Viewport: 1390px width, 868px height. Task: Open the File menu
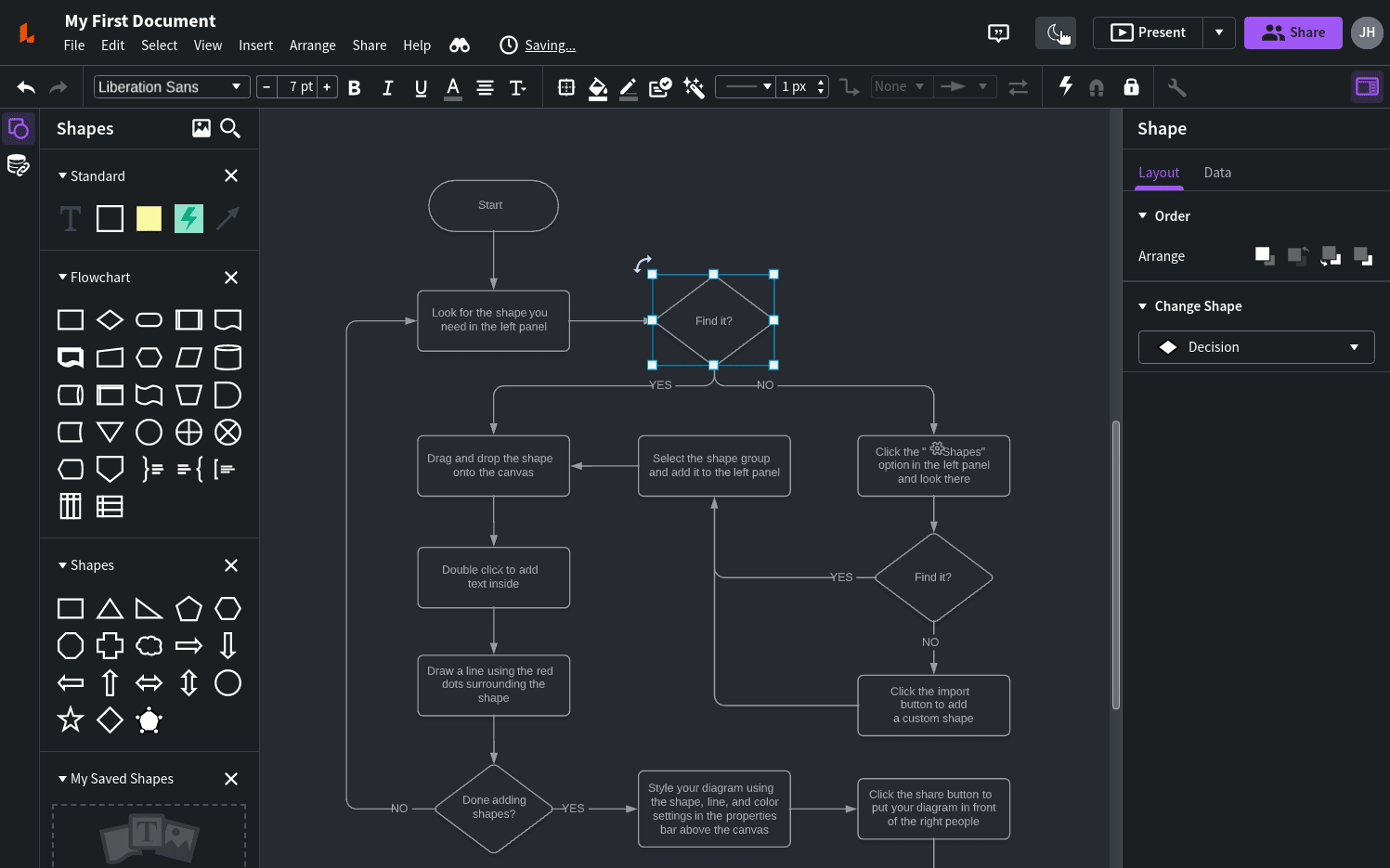74,45
